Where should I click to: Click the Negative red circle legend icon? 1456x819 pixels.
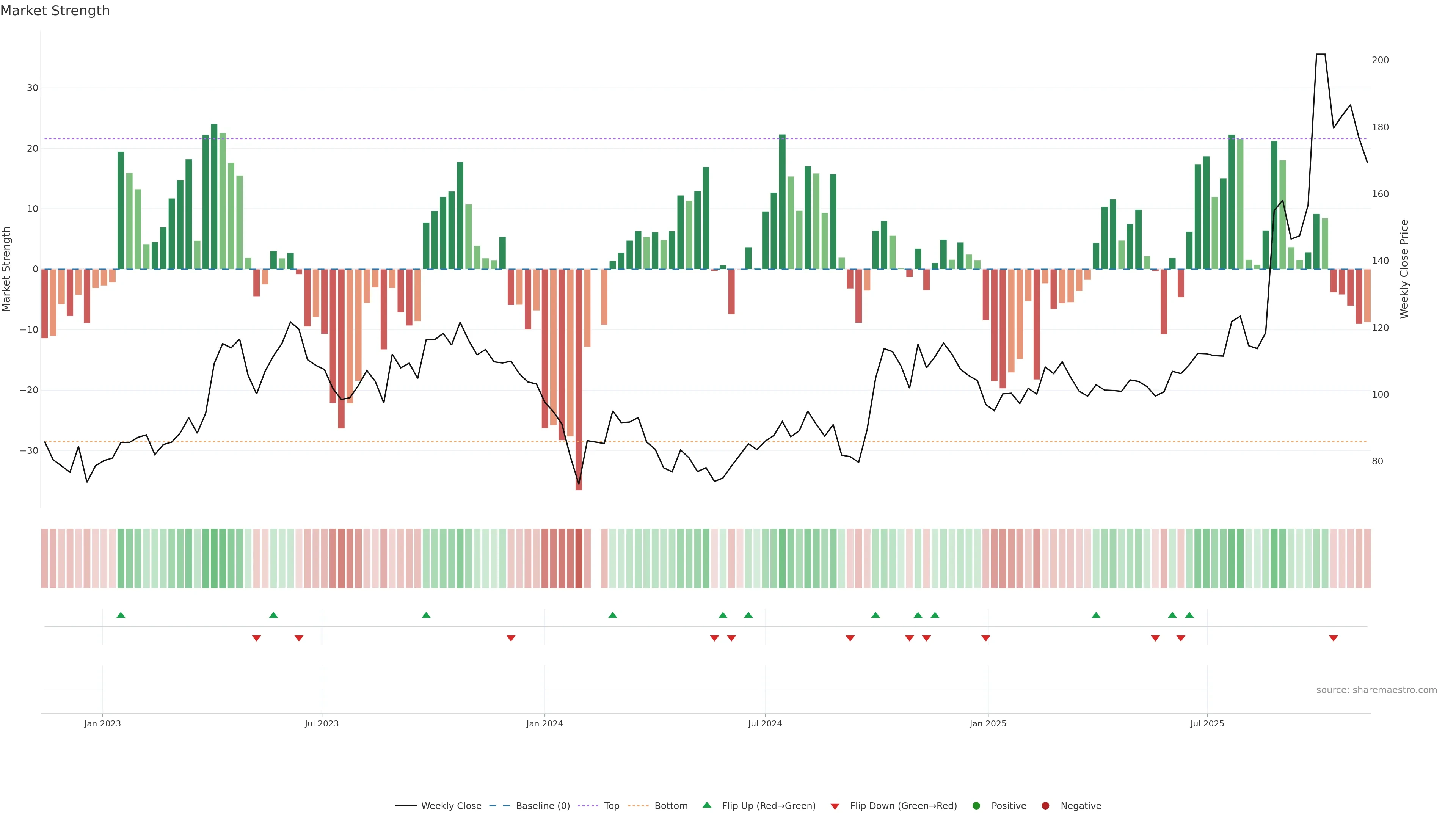[1045, 805]
